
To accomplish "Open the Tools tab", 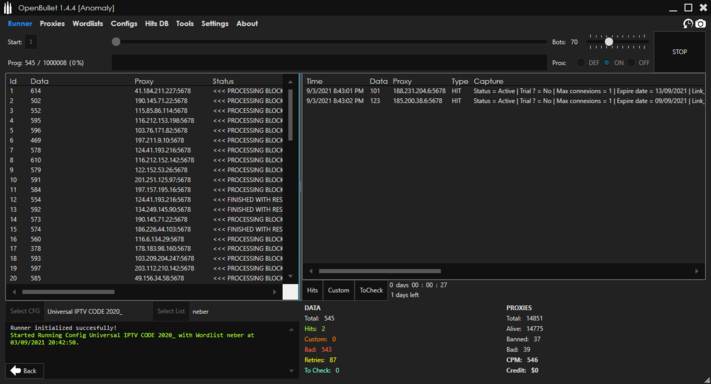I will click(185, 24).
